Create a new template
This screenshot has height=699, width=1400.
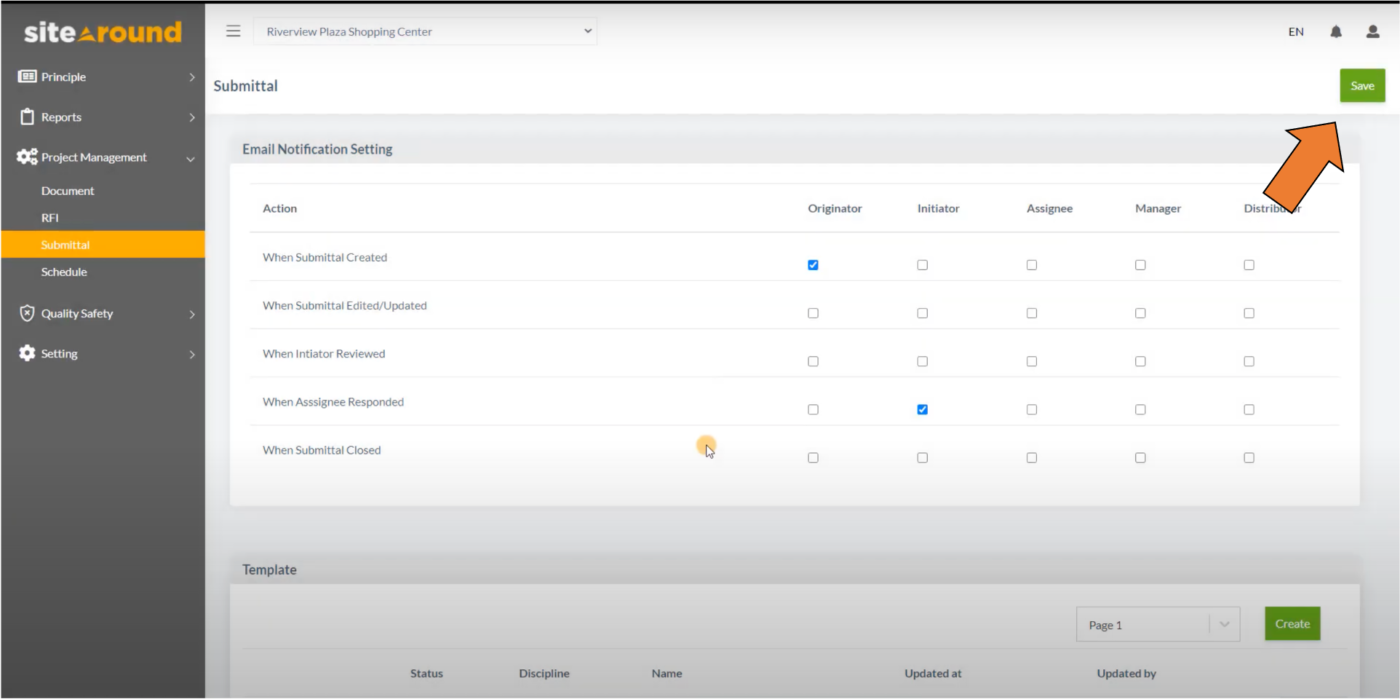(1292, 623)
